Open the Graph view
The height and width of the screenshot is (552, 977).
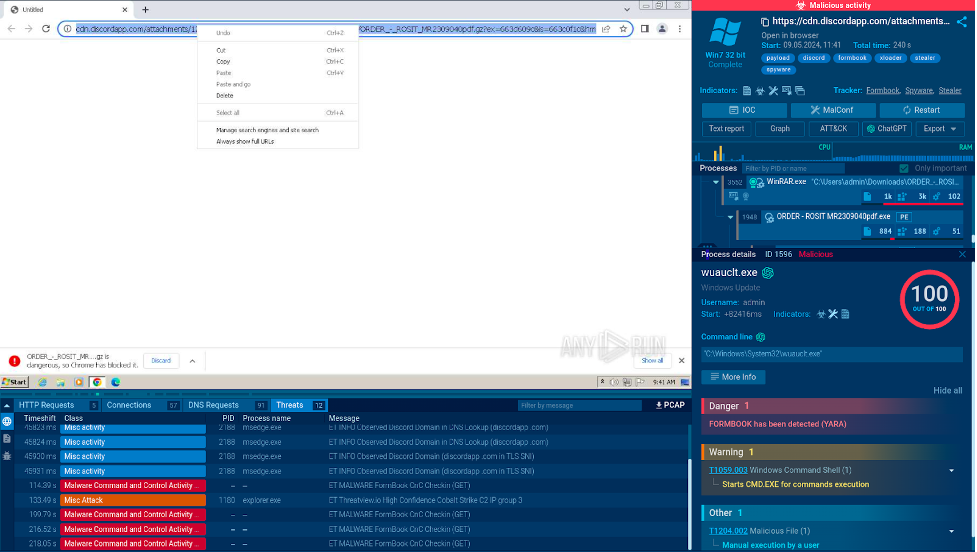[x=779, y=129]
